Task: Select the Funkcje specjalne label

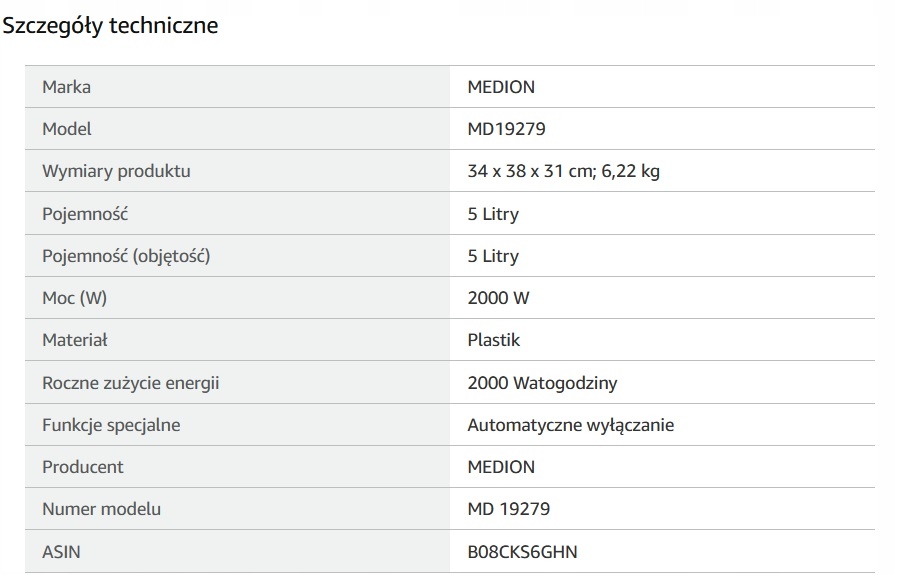Action: 111,425
